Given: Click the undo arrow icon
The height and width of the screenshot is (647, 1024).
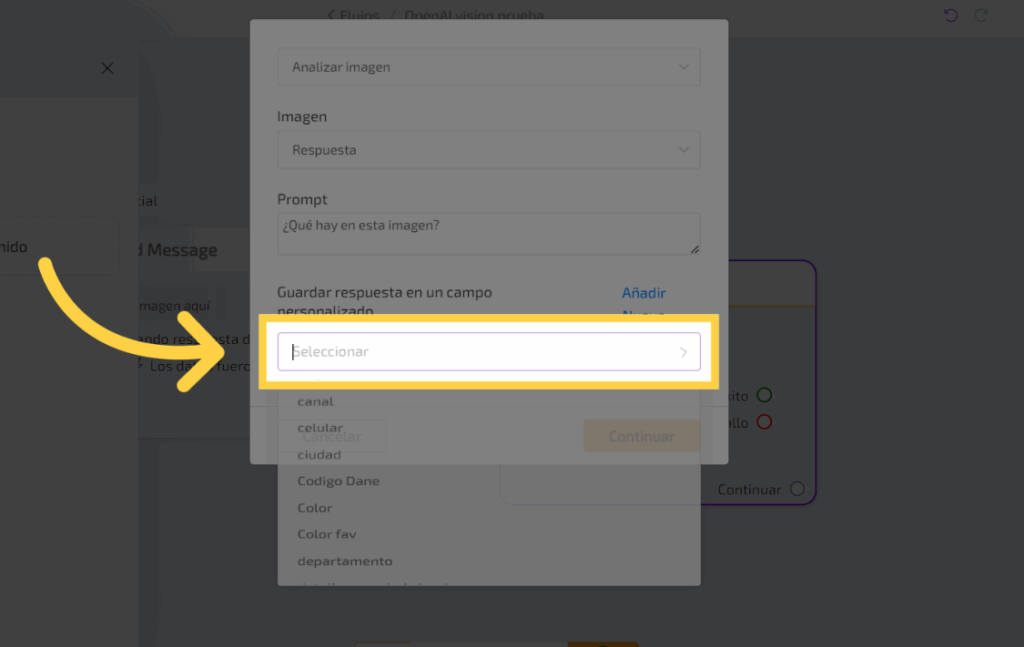Looking at the screenshot, I should click(950, 15).
